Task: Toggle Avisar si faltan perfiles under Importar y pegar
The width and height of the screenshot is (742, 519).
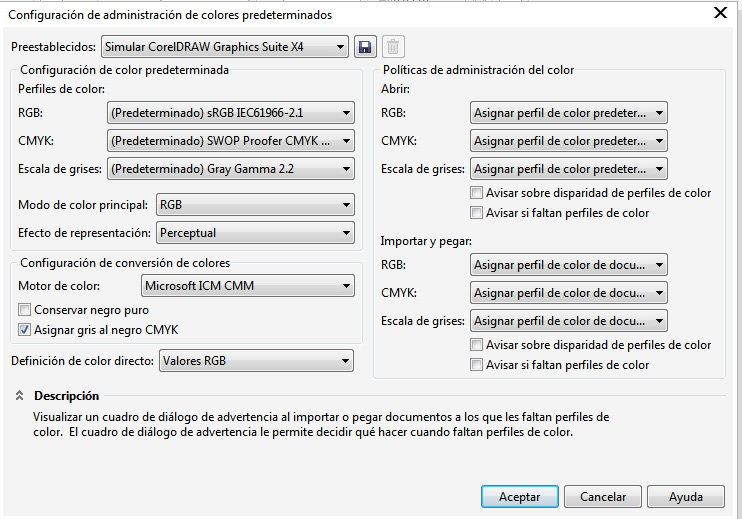Action: (x=476, y=365)
